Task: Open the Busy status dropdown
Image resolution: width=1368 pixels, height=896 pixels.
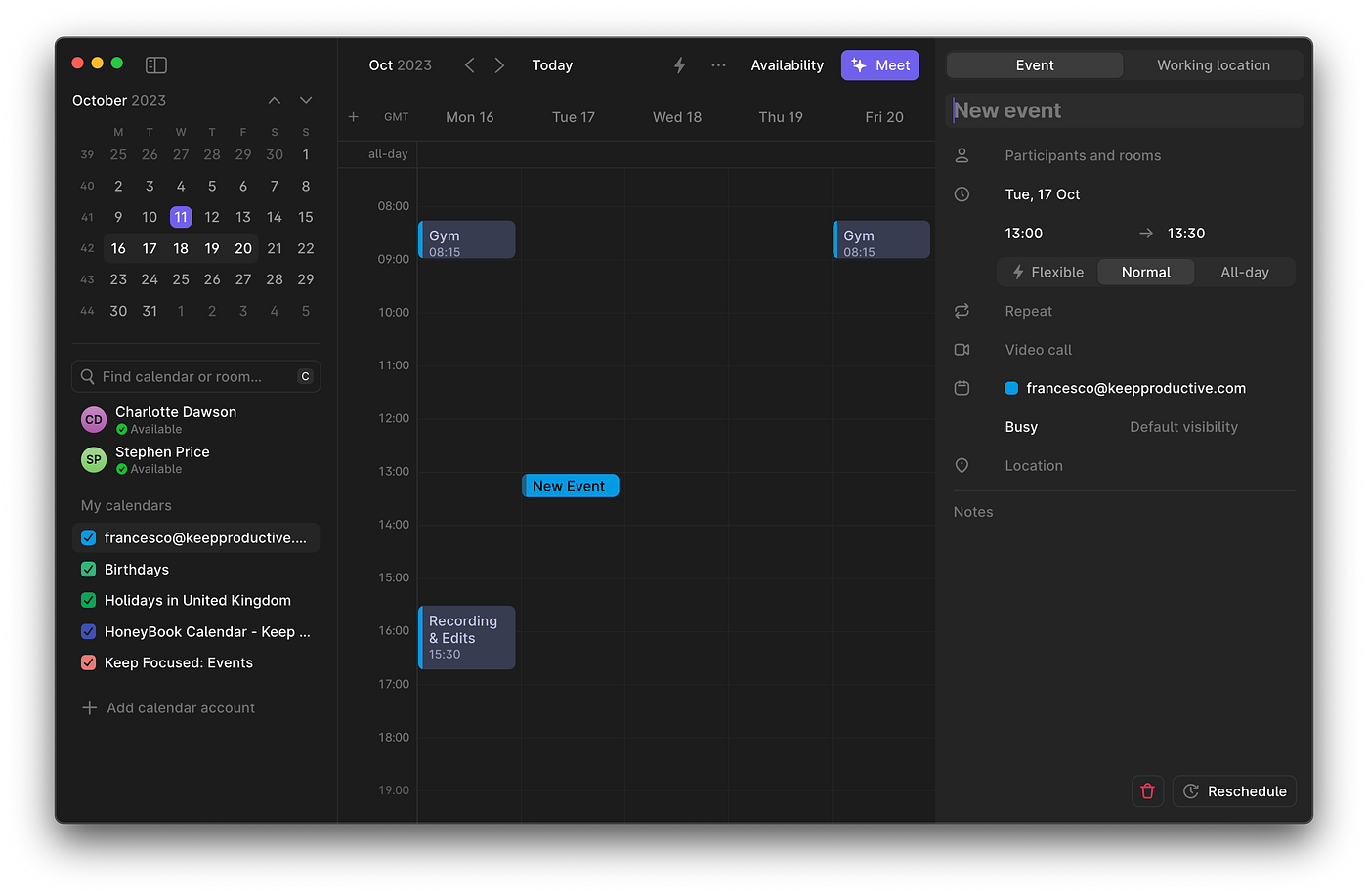Action: point(1021,427)
